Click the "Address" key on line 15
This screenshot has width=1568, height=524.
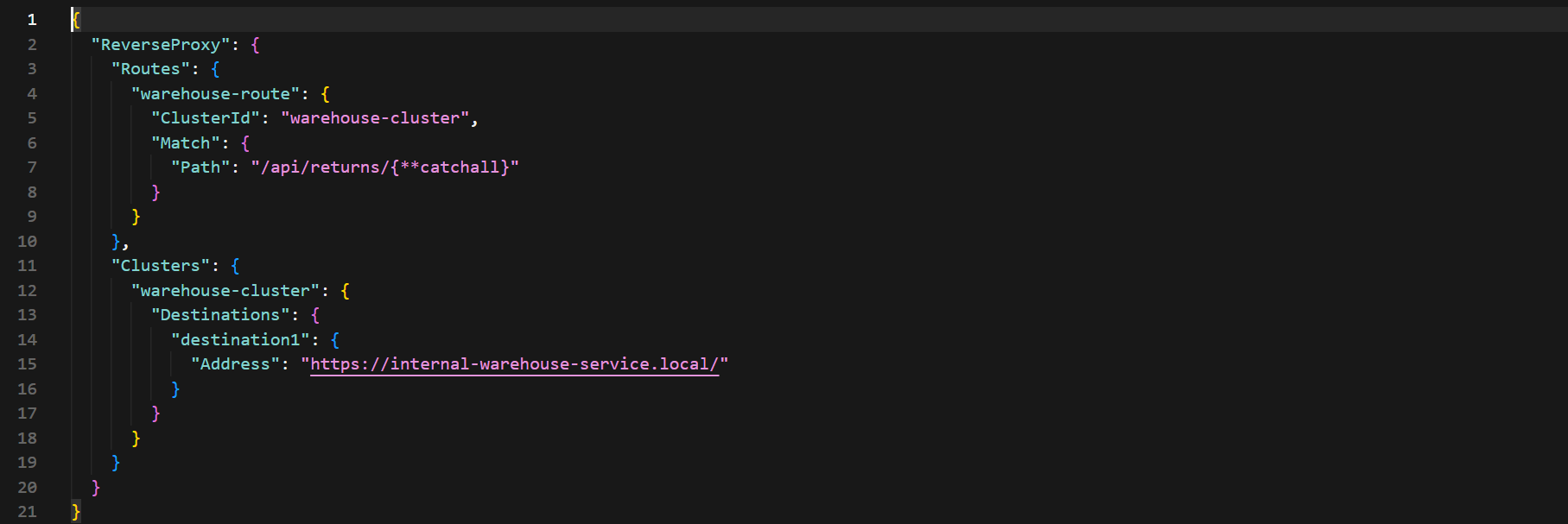[235, 364]
